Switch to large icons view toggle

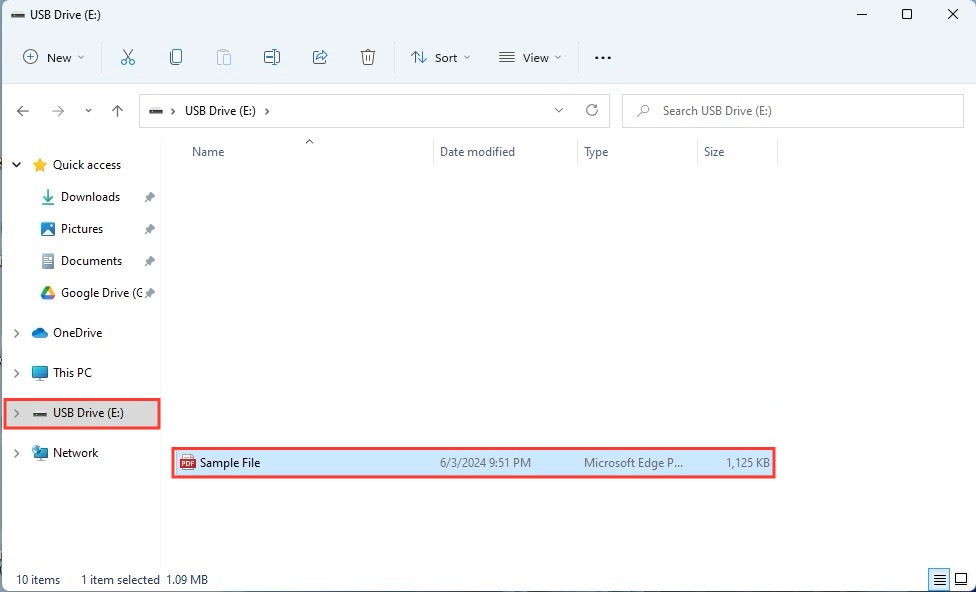(961, 579)
